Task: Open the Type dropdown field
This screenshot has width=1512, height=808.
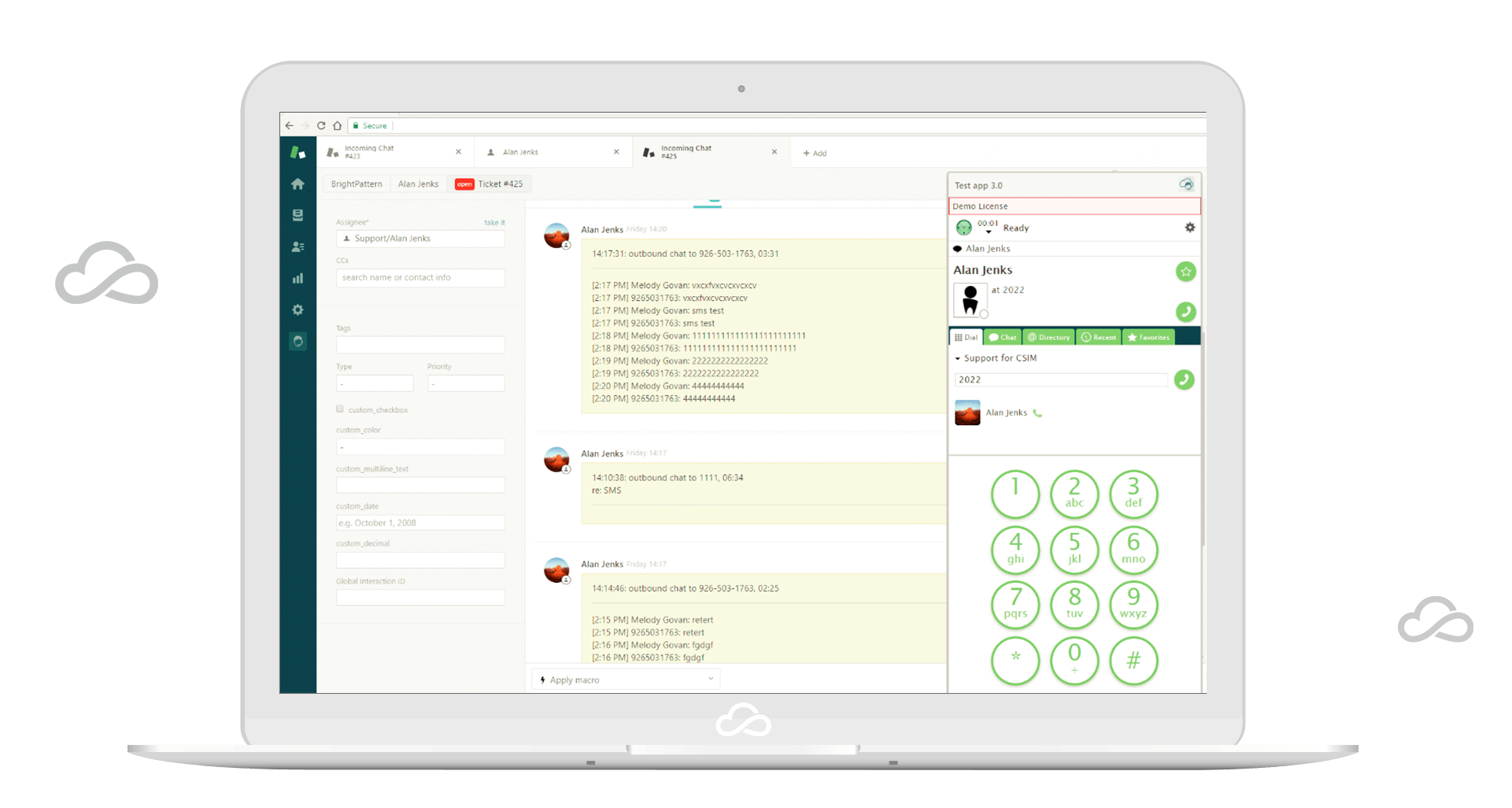Action: (x=375, y=384)
